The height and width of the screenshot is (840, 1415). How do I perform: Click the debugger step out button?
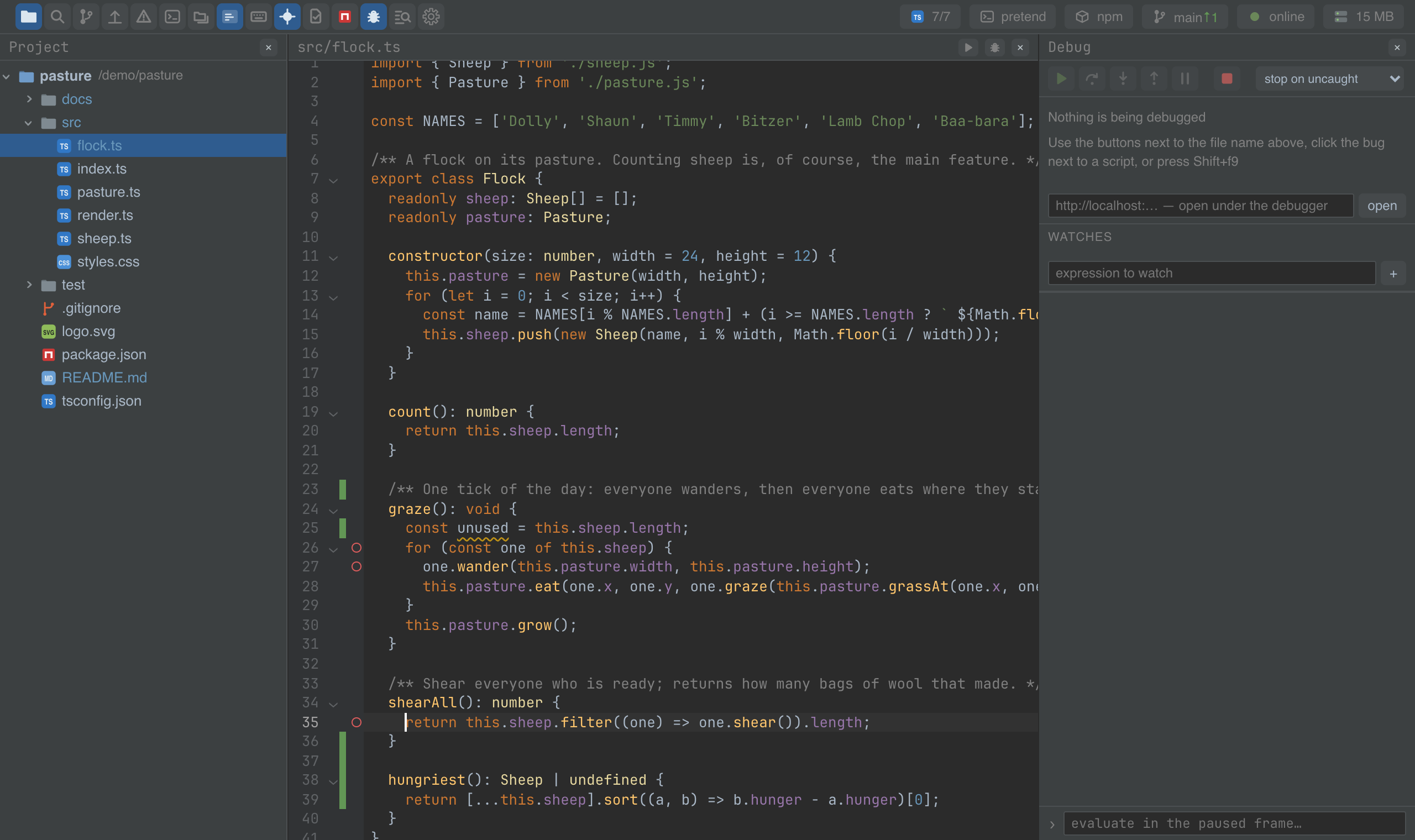1154,78
